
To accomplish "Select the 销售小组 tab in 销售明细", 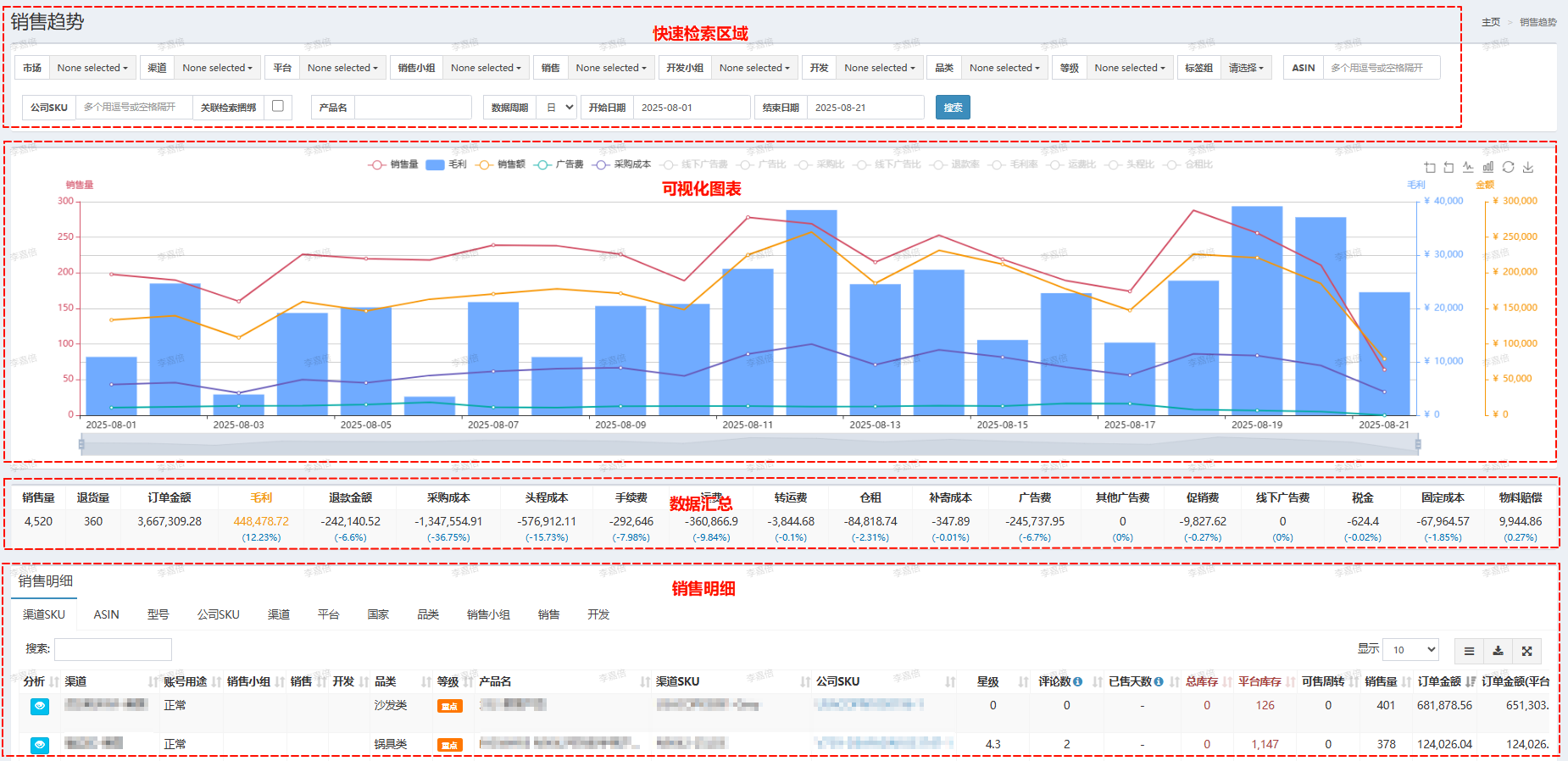I will pos(488,614).
